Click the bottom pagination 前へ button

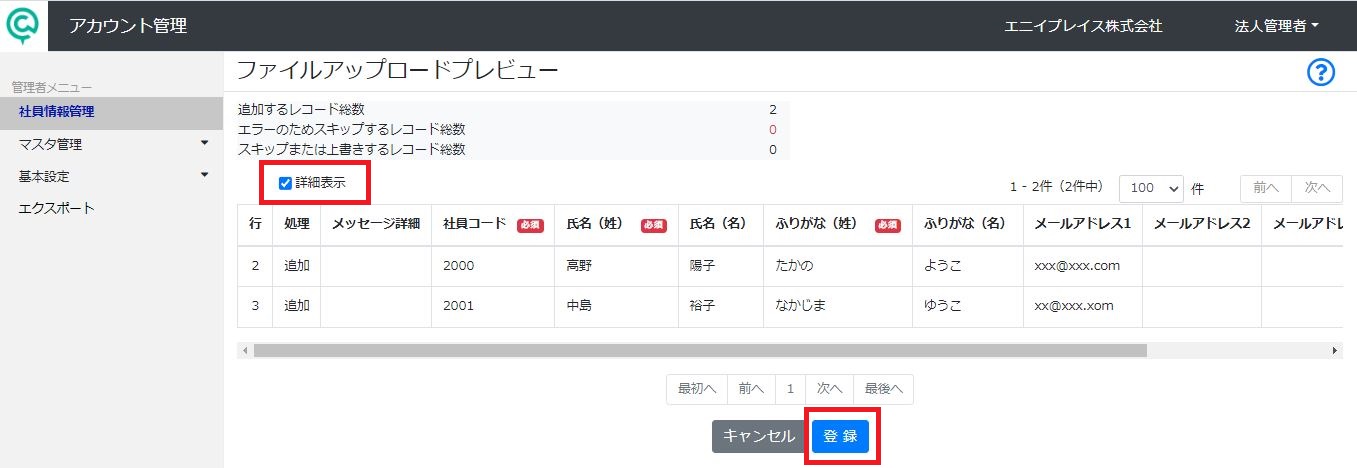[751, 389]
